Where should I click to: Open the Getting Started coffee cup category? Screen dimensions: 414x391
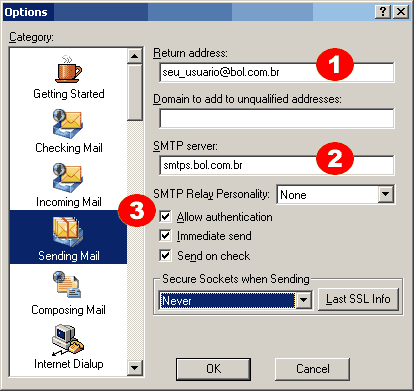click(x=68, y=69)
